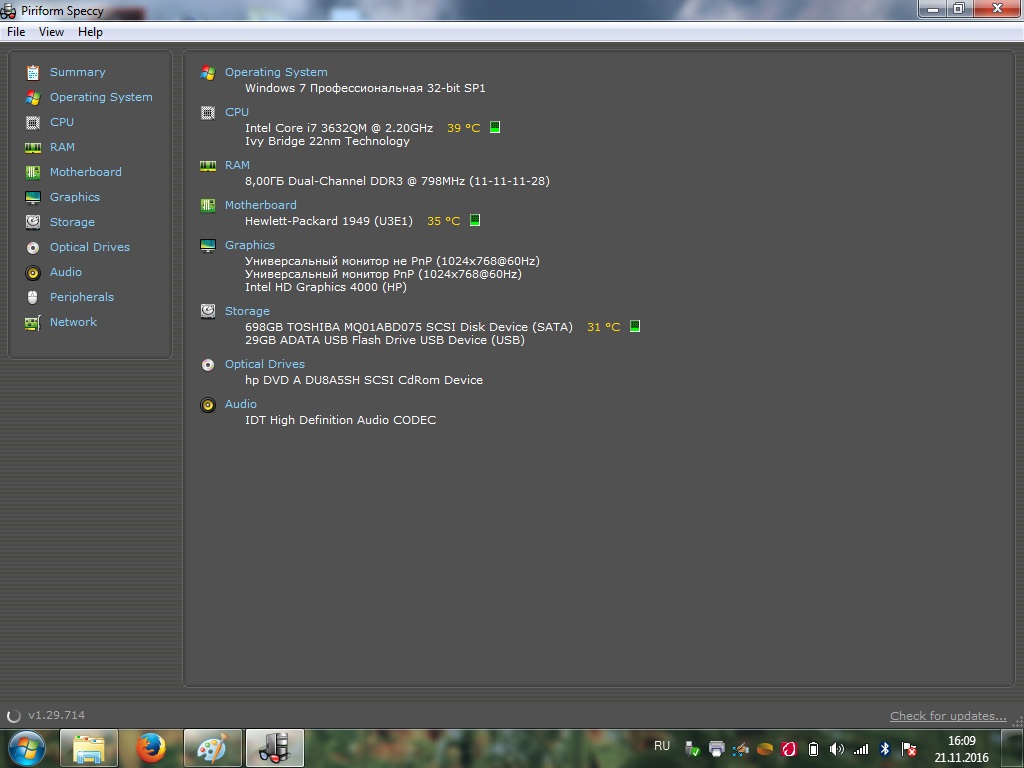Viewport: 1024px width, 768px height.
Task: Click the Graphics monitor icon in main panel
Action: (208, 246)
